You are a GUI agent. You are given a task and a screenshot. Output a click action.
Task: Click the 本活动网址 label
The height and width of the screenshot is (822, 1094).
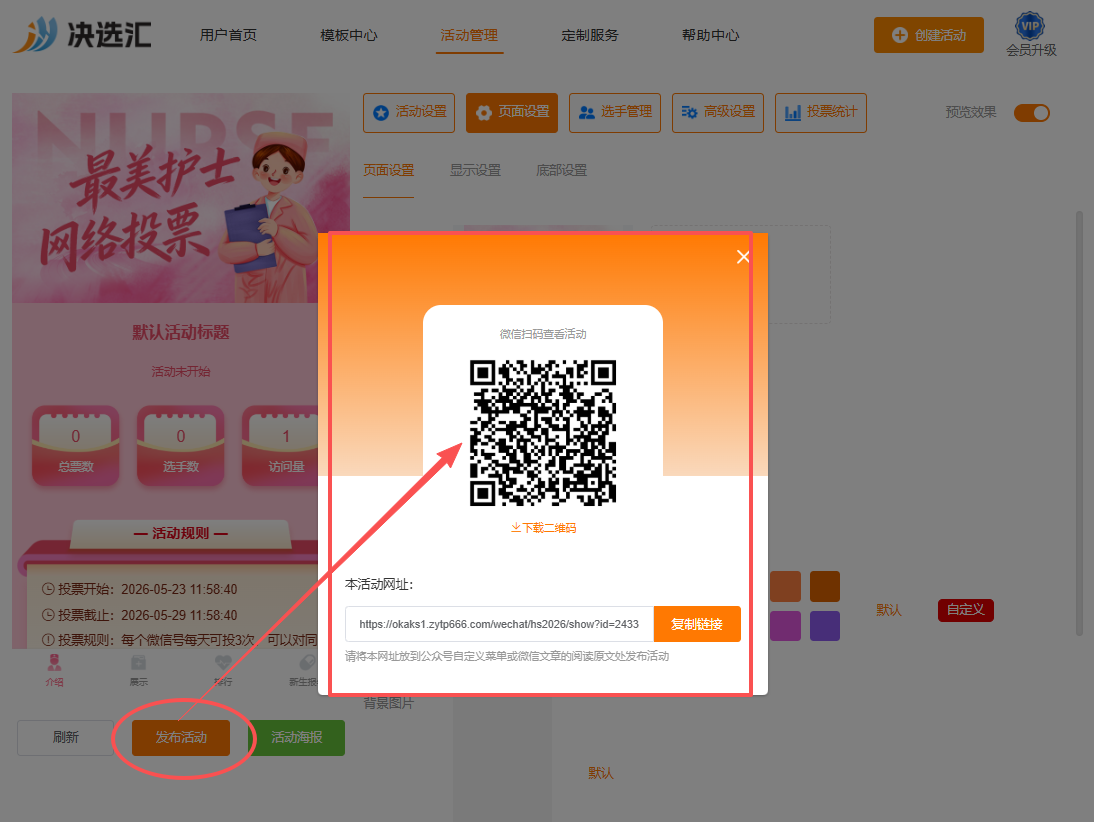[x=379, y=584]
